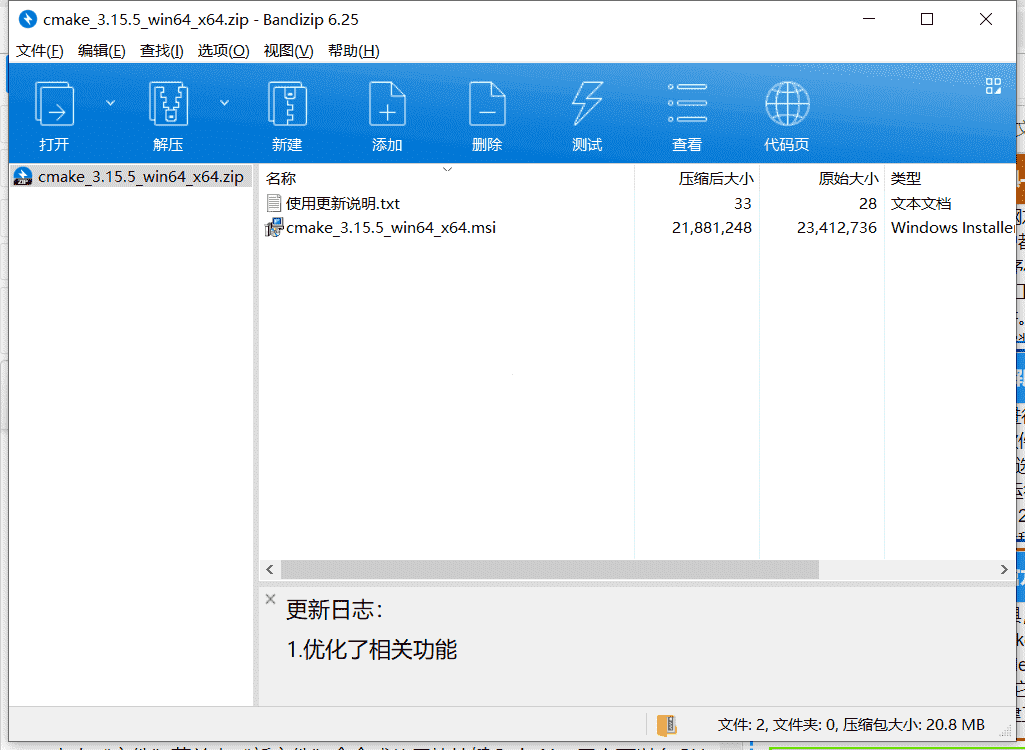The height and width of the screenshot is (750, 1025).
Task: Click the zip icon in the tree panel
Action: pyautogui.click(x=23, y=177)
